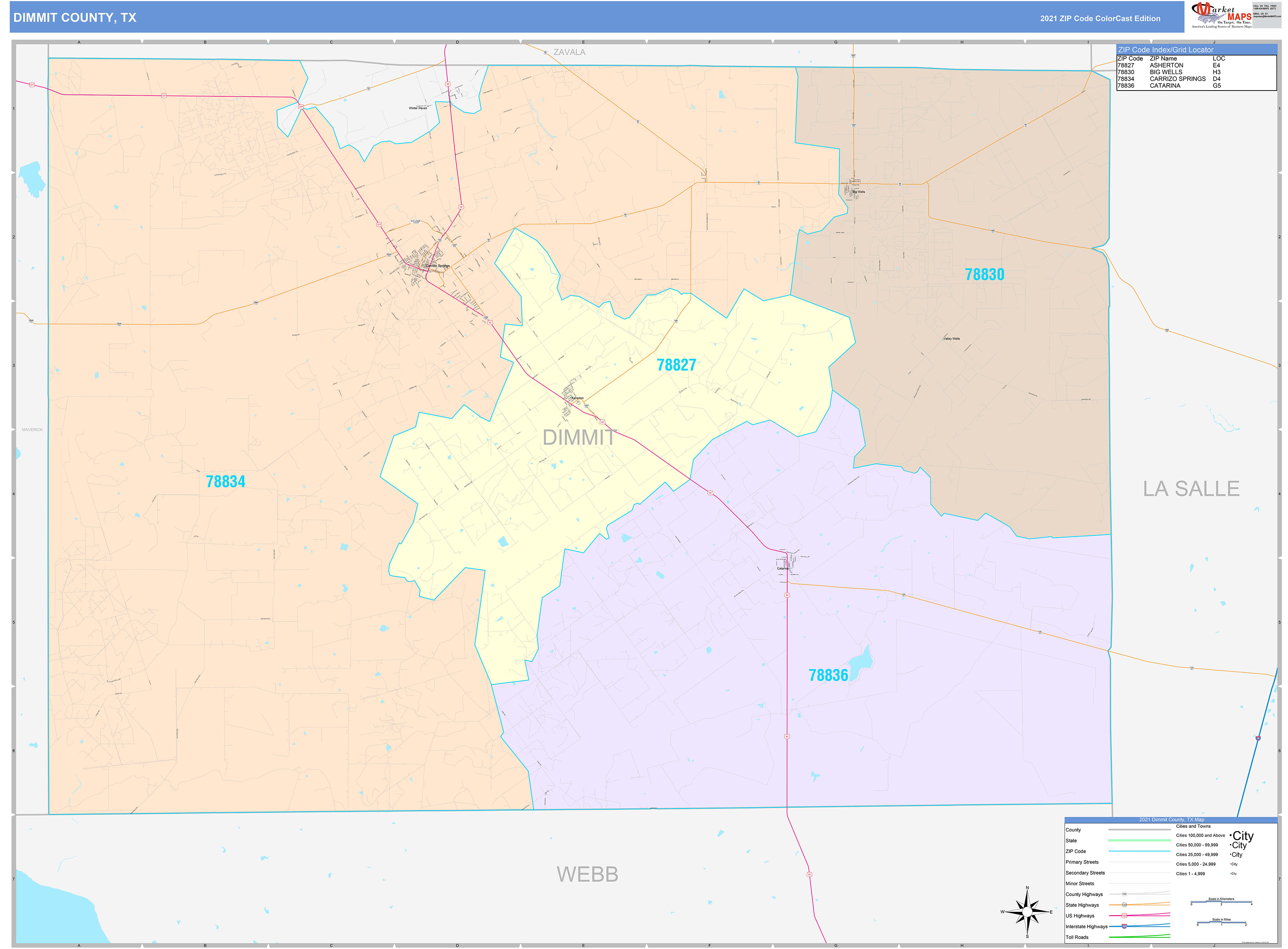Expand the ZIP Code Index/Grid Locator panel

point(1166,50)
